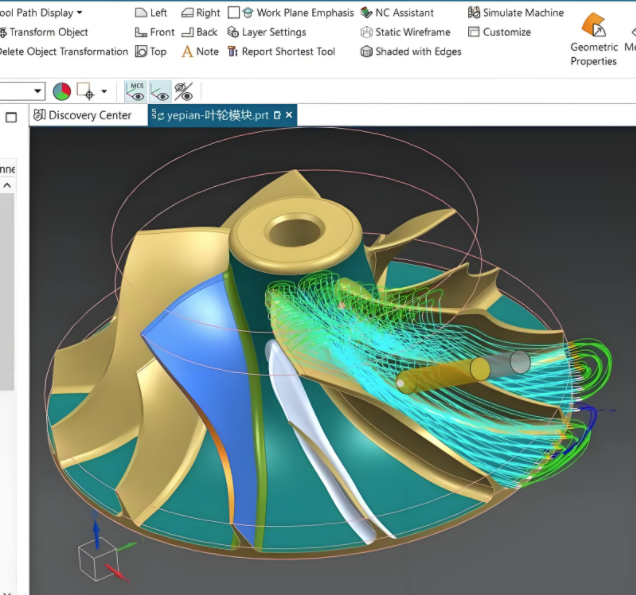Expand the snap point options arrow
This screenshot has height=595, width=636.
104,92
